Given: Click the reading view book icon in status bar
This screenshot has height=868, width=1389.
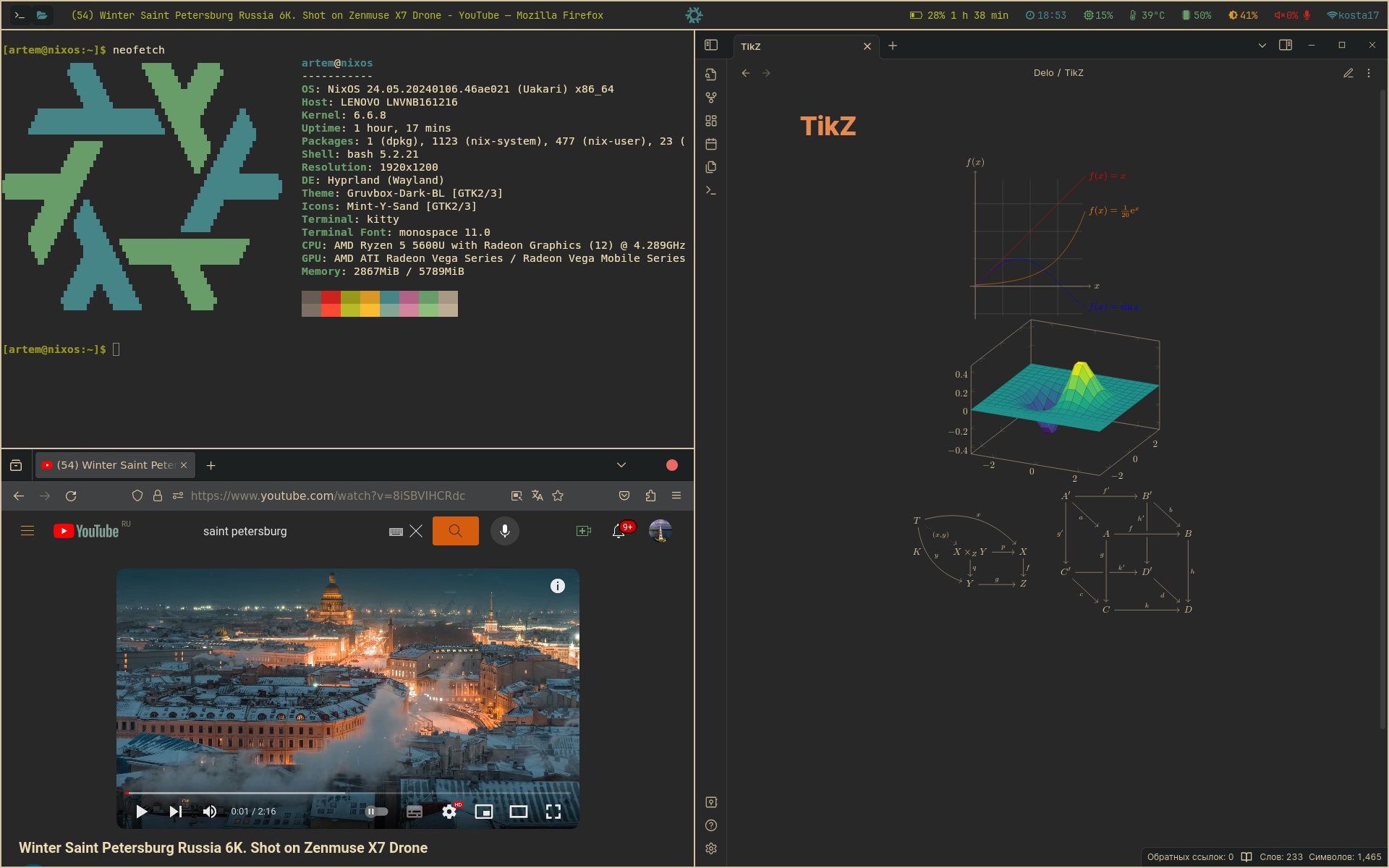Looking at the screenshot, I should [x=1246, y=856].
